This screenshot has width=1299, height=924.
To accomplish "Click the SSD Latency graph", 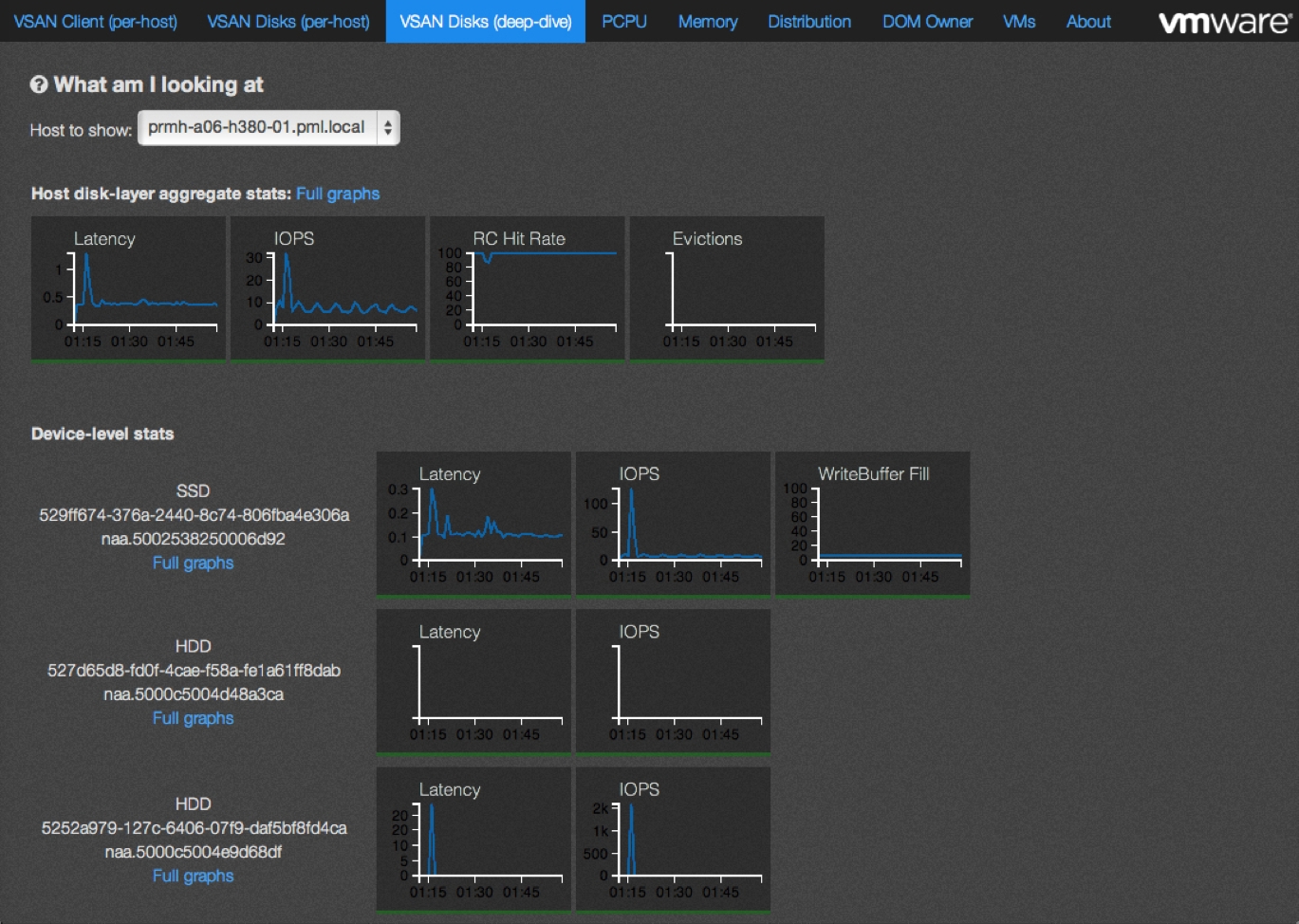I will point(473,524).
